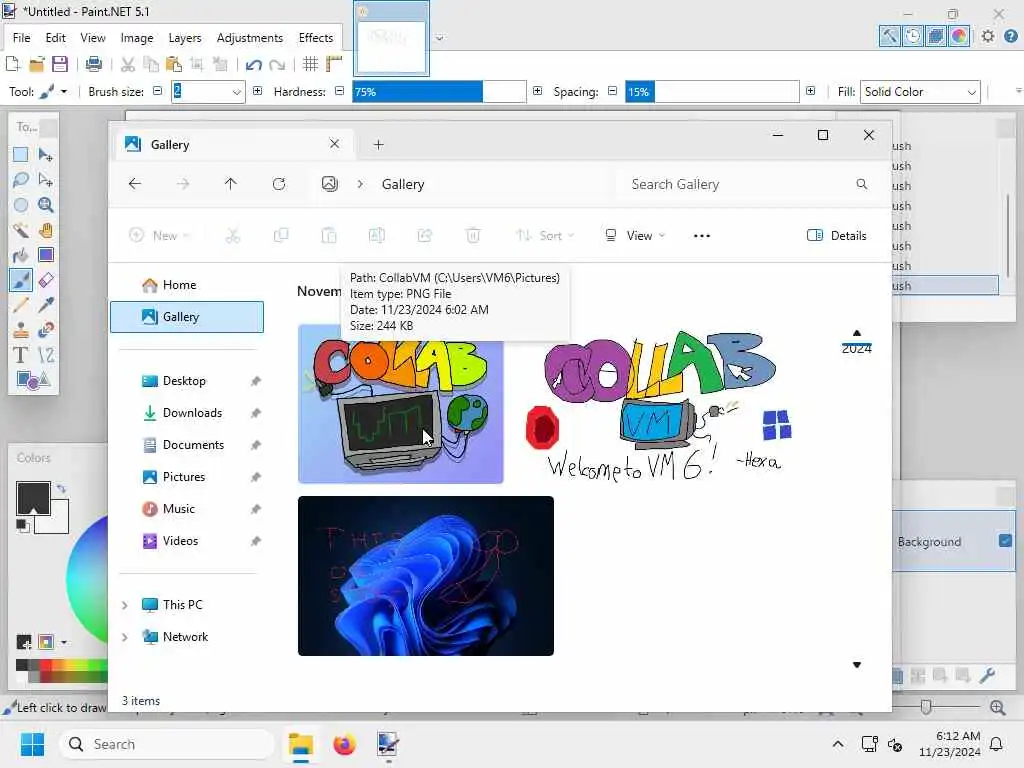Open the Adjustments menu
Image resolution: width=1024 pixels, height=768 pixels.
pos(250,38)
